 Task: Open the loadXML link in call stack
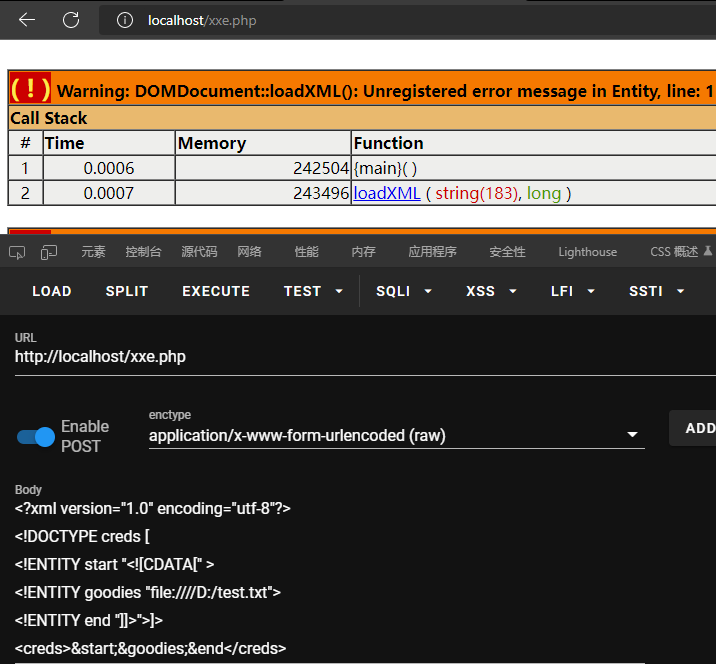[387, 193]
